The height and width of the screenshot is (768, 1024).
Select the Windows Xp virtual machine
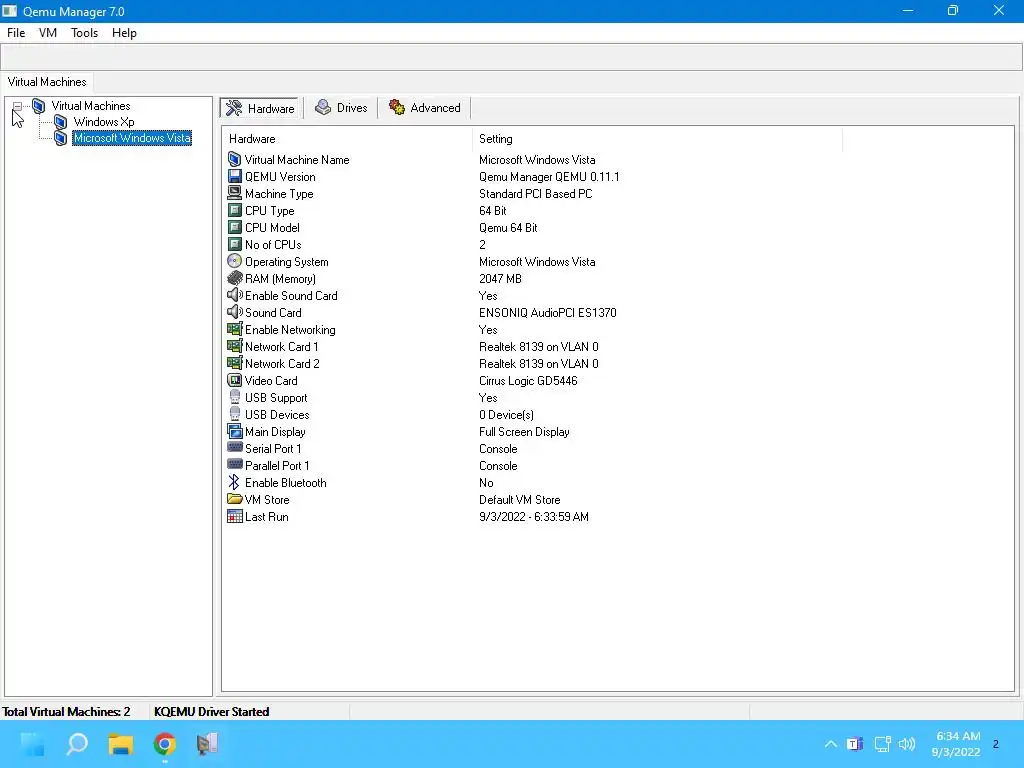click(104, 122)
